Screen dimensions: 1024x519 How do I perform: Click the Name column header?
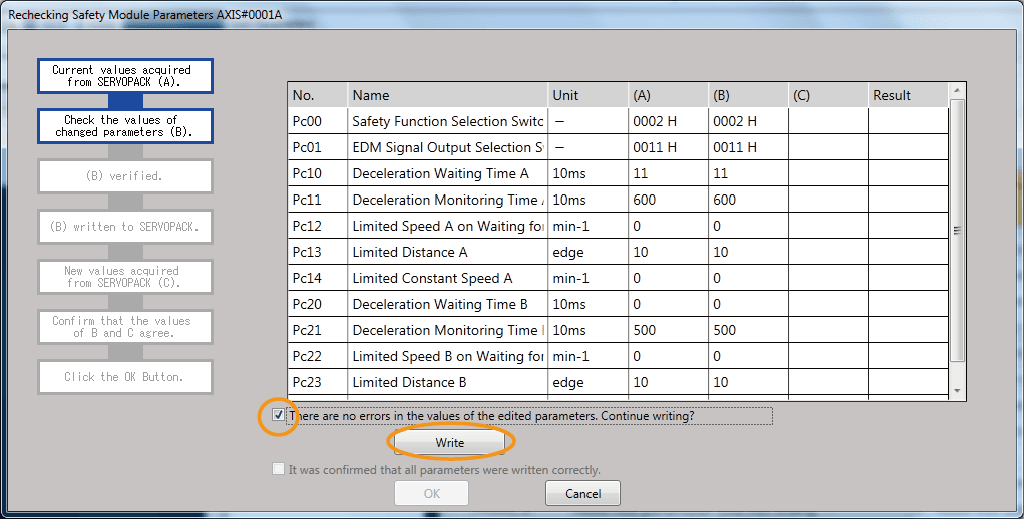click(x=447, y=95)
